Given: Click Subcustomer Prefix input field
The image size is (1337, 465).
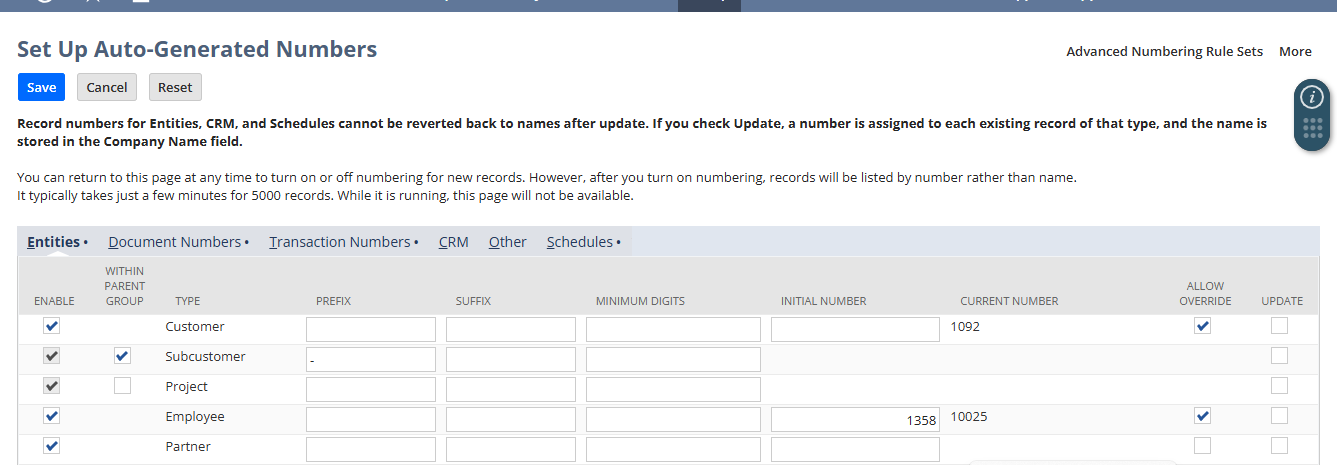Looking at the screenshot, I should click(x=370, y=360).
